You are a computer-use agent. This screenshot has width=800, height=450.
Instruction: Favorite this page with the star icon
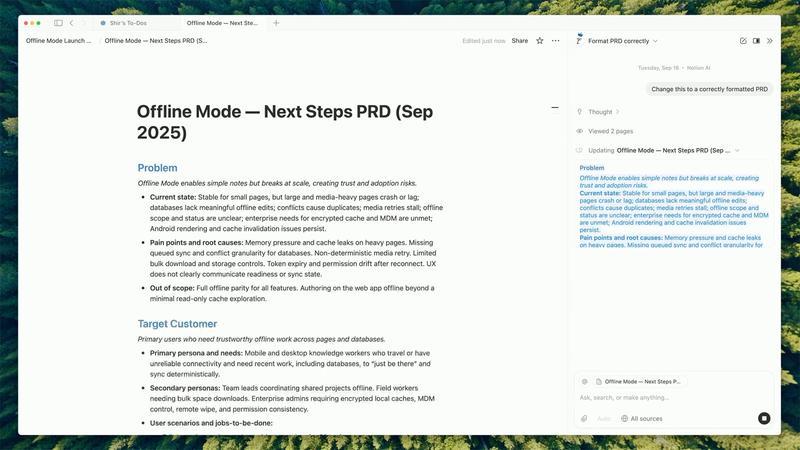540,41
